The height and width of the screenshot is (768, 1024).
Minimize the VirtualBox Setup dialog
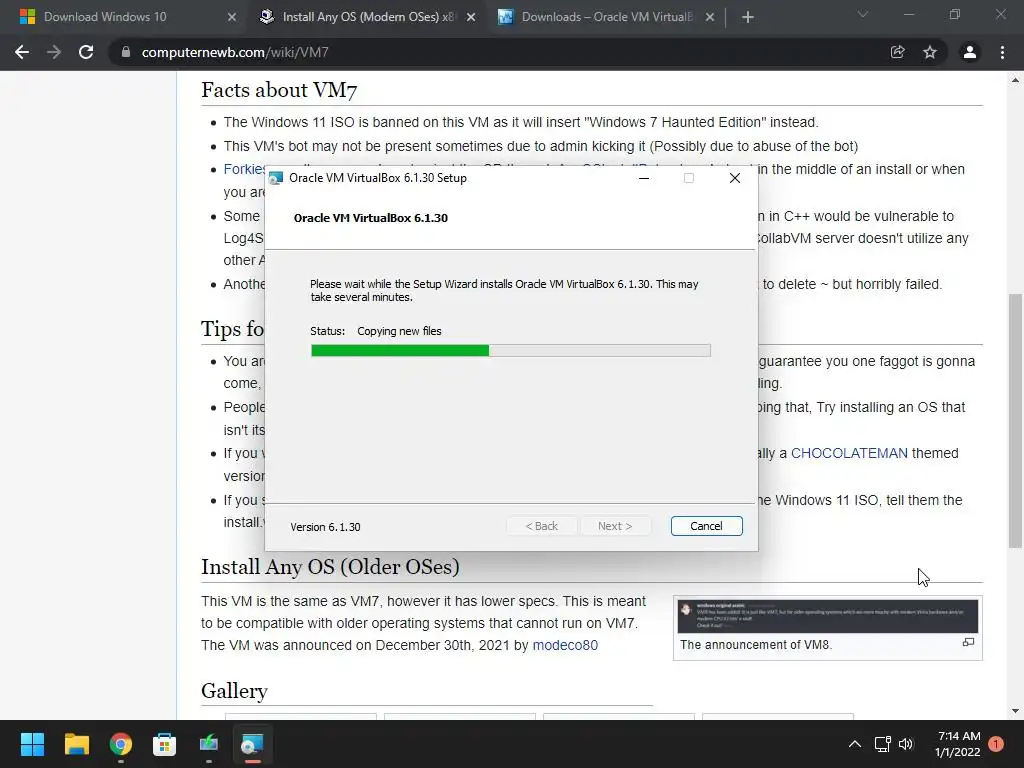644,178
